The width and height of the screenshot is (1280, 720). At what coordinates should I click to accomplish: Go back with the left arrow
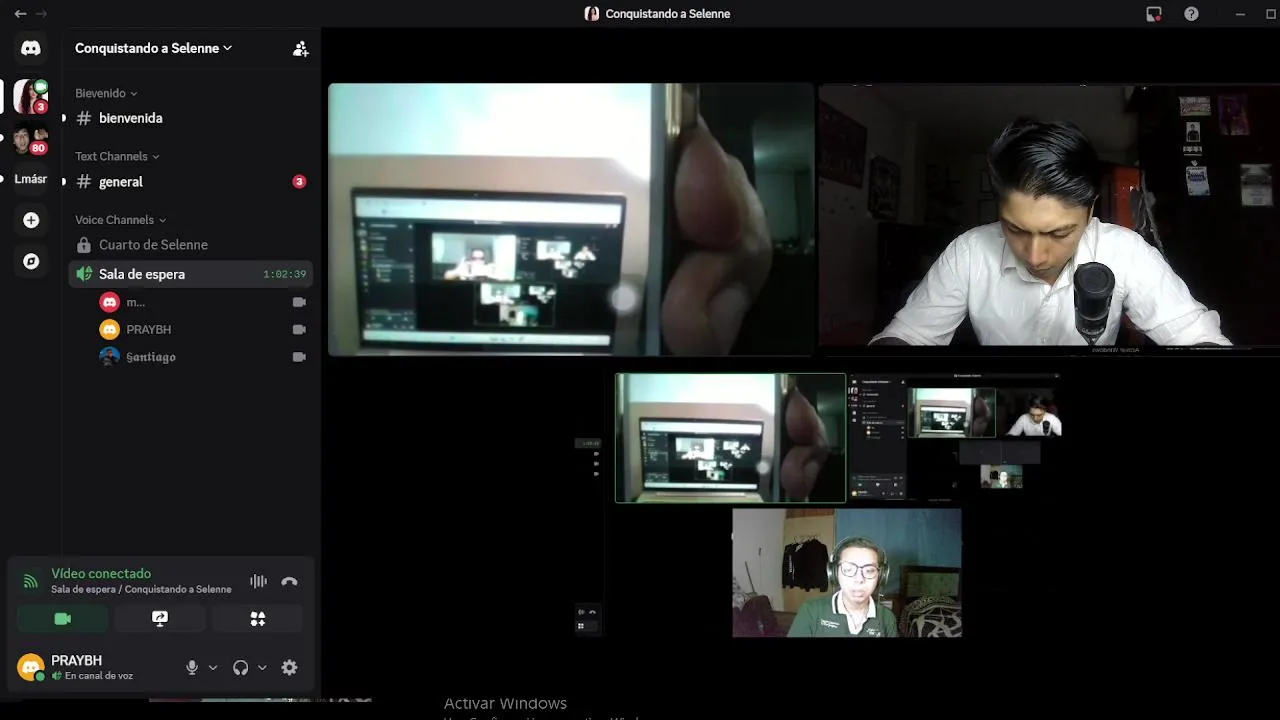coord(20,14)
